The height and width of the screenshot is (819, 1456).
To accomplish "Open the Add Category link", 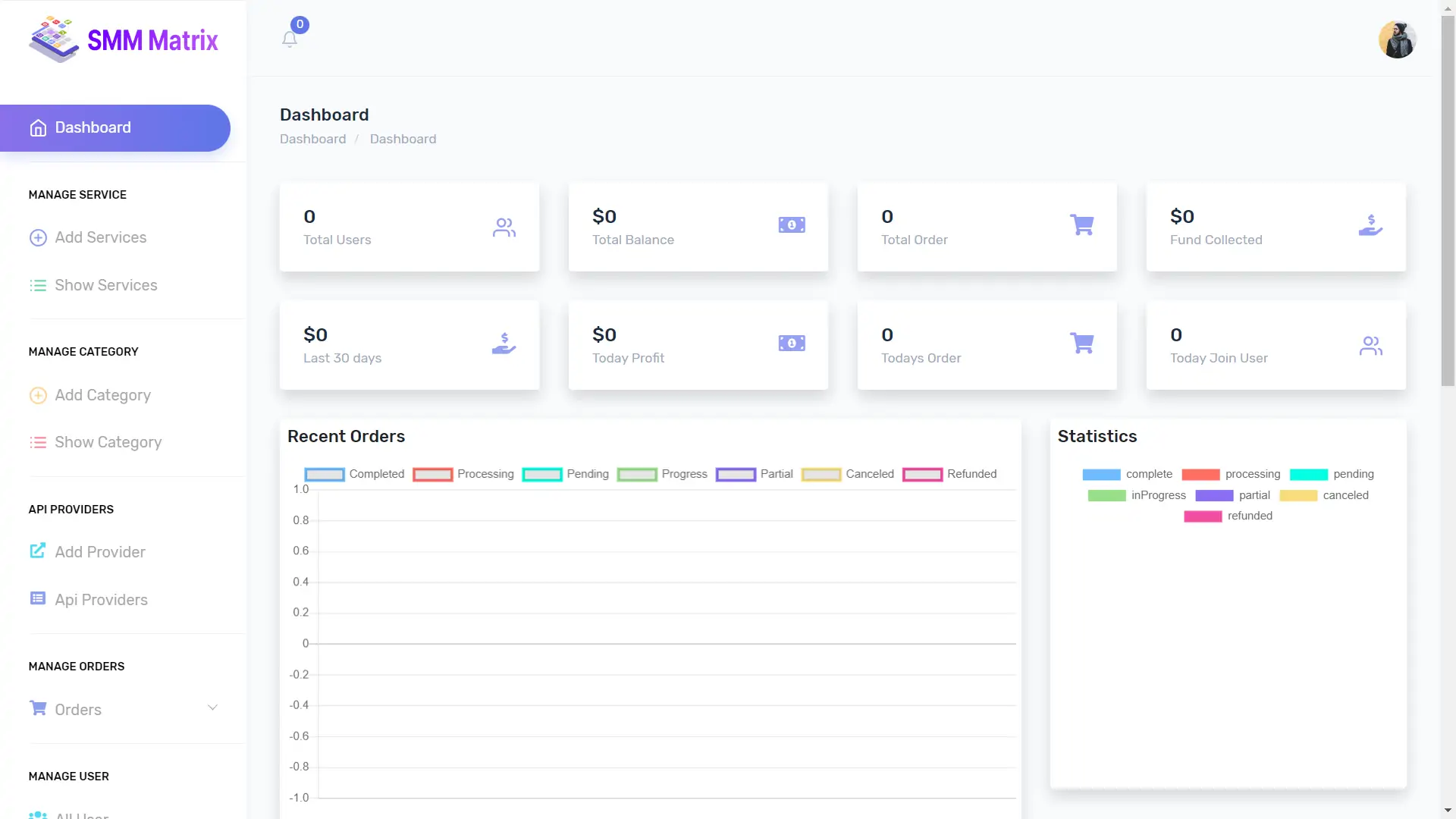I will point(102,395).
